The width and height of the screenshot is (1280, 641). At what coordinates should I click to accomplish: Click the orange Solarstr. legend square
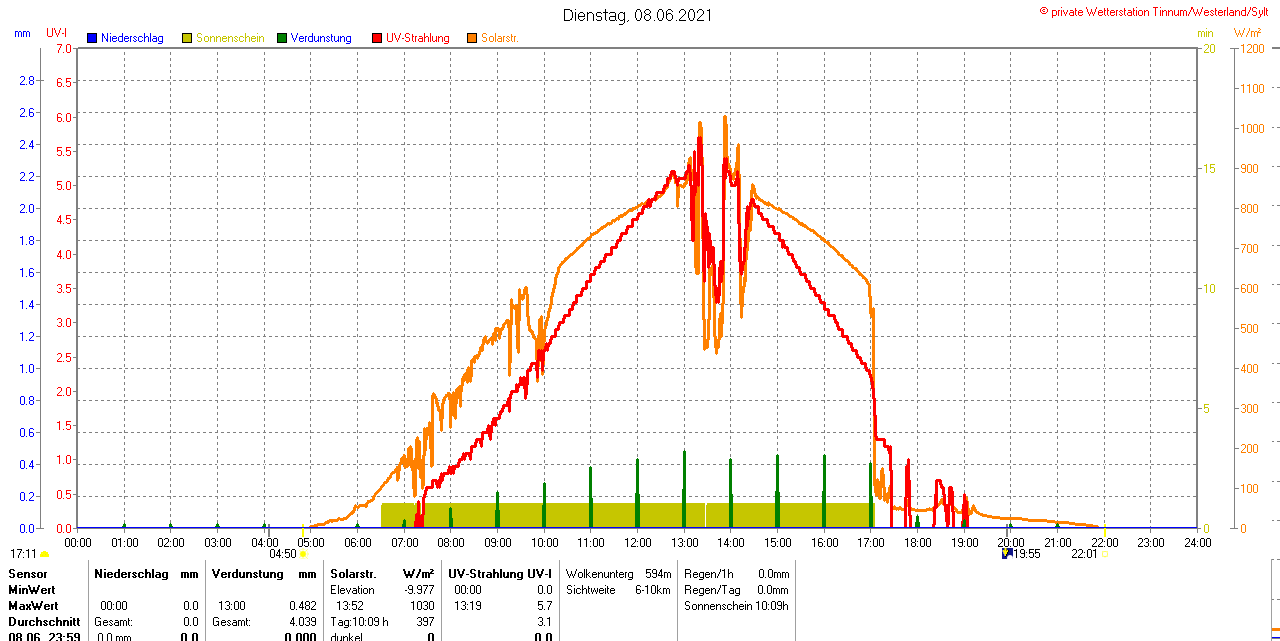click(x=472, y=38)
